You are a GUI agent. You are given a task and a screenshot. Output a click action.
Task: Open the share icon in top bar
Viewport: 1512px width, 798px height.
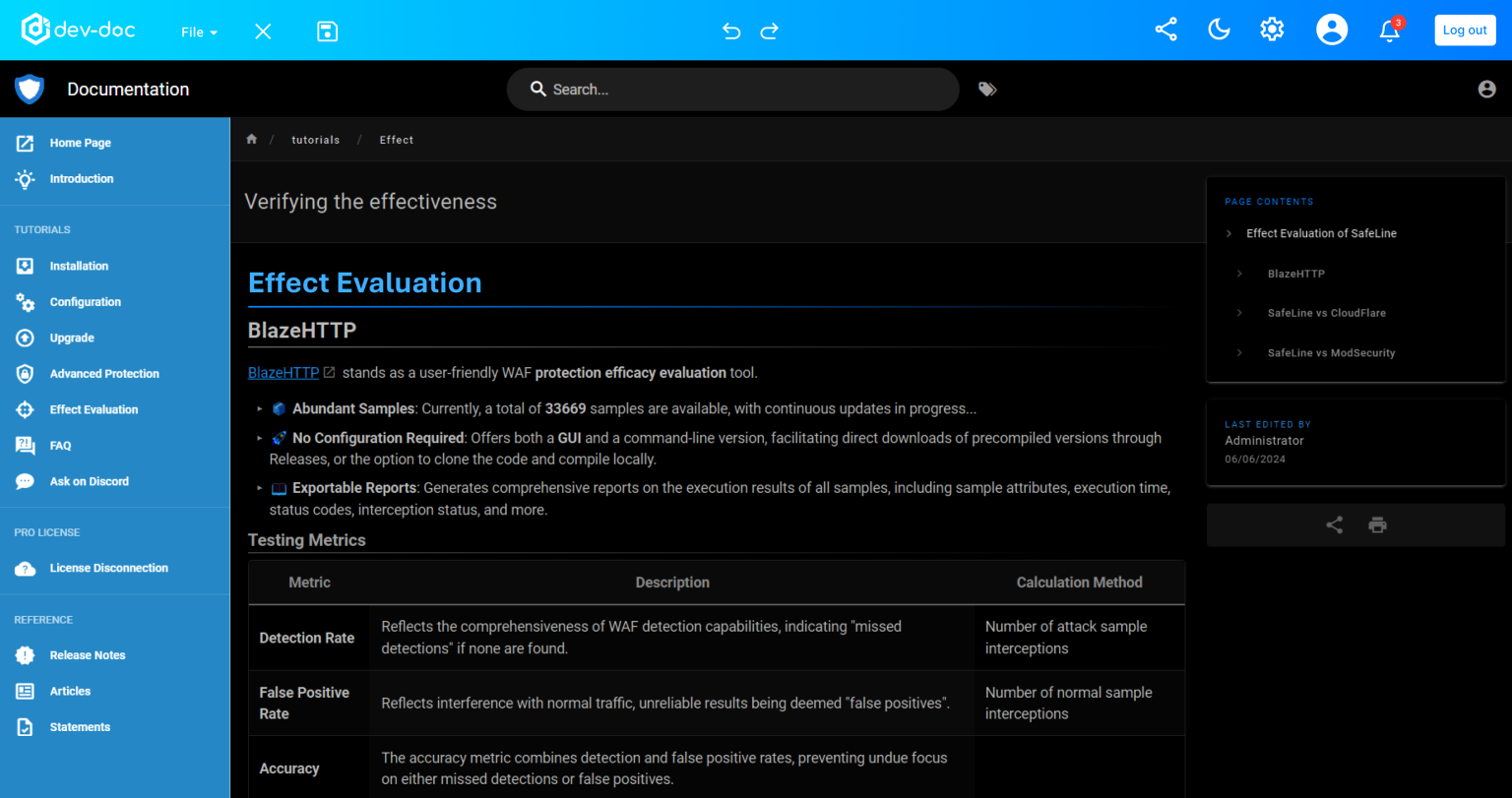pos(1165,30)
